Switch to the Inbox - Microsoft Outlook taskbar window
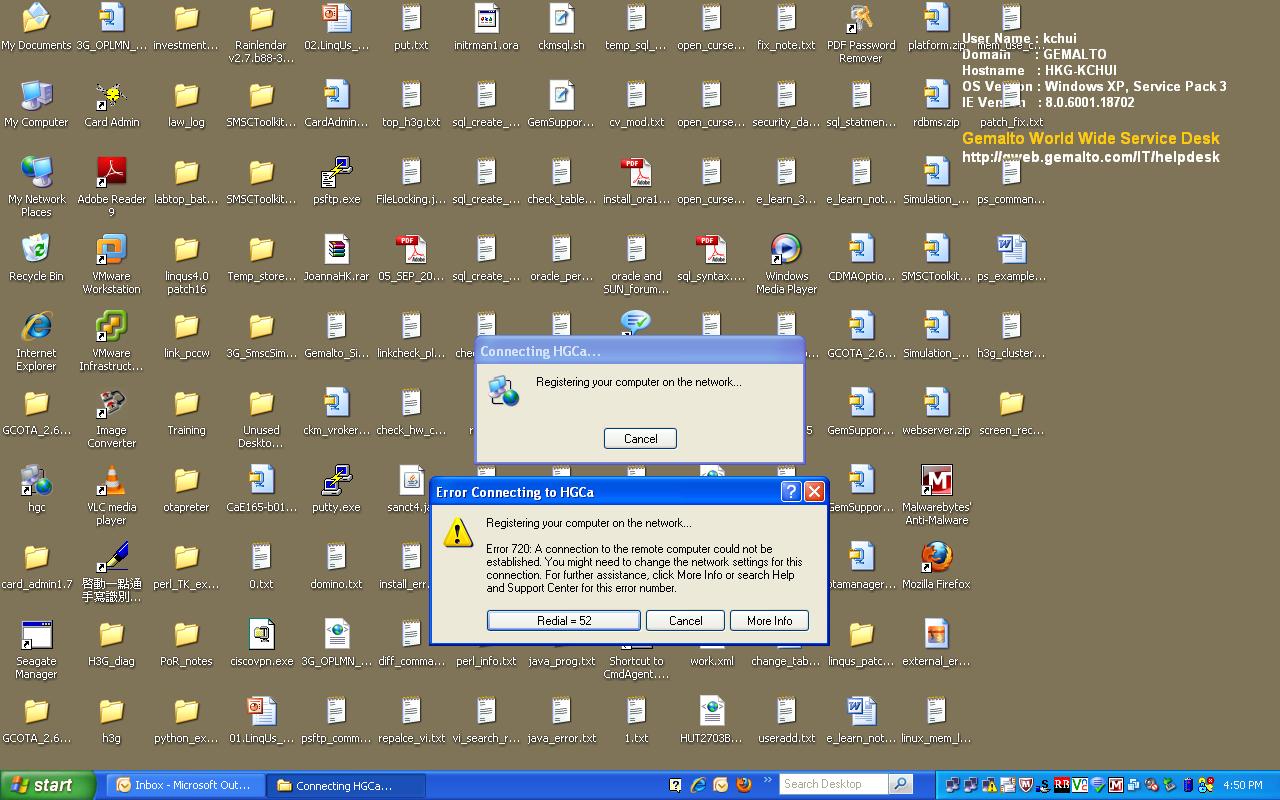Image resolution: width=1280 pixels, height=800 pixels. point(186,785)
